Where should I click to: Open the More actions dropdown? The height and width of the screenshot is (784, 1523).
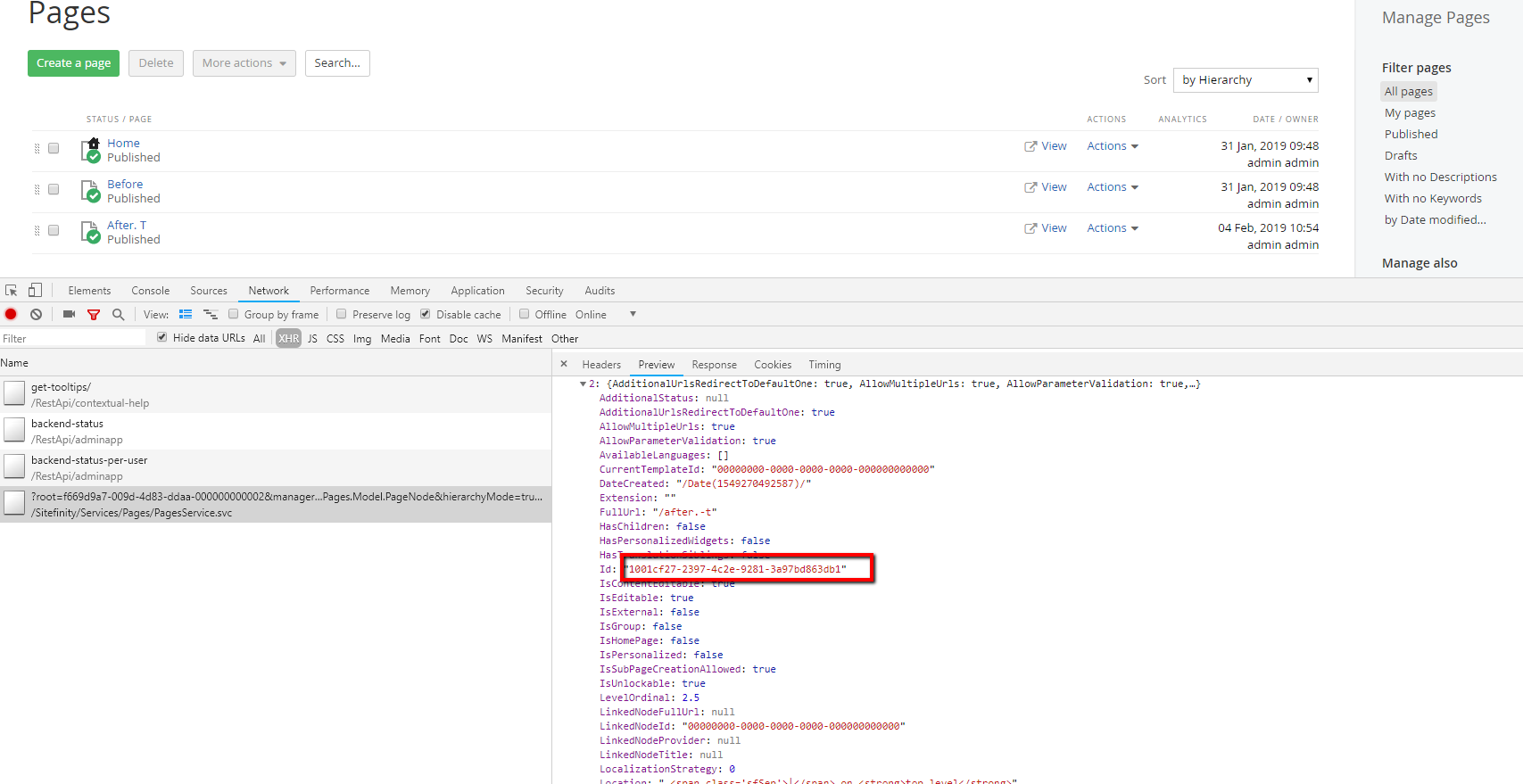coord(244,63)
